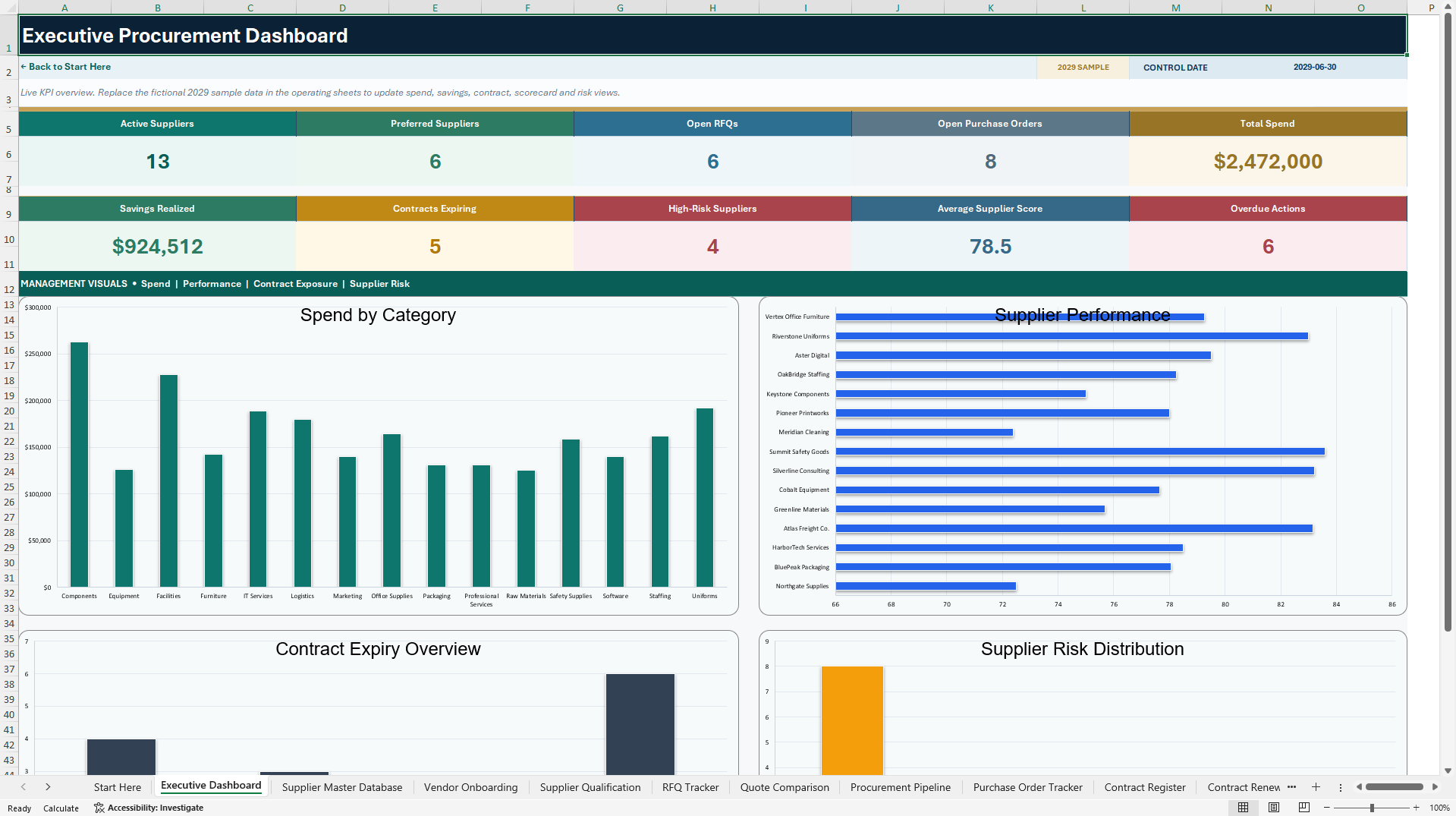This screenshot has width=1456, height=816.
Task: Click vertical scrollbar up arrow
Action: [1448, 7]
